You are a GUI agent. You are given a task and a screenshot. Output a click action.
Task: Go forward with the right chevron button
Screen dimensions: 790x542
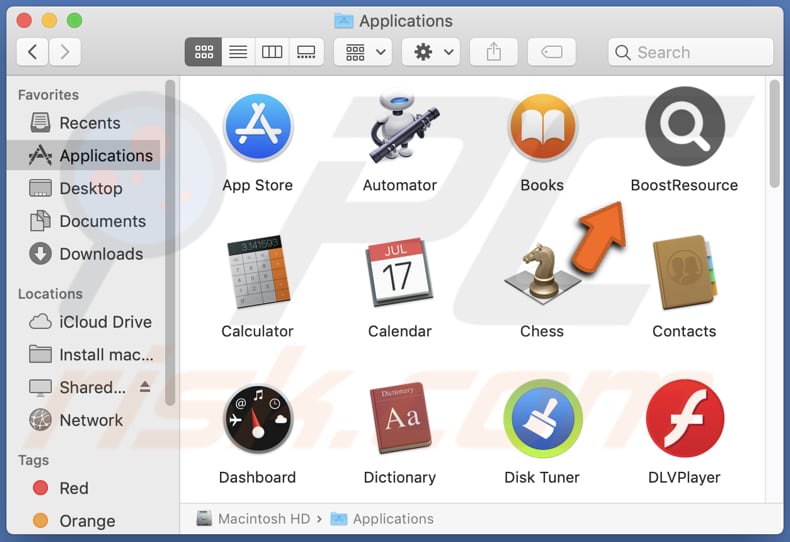point(65,52)
